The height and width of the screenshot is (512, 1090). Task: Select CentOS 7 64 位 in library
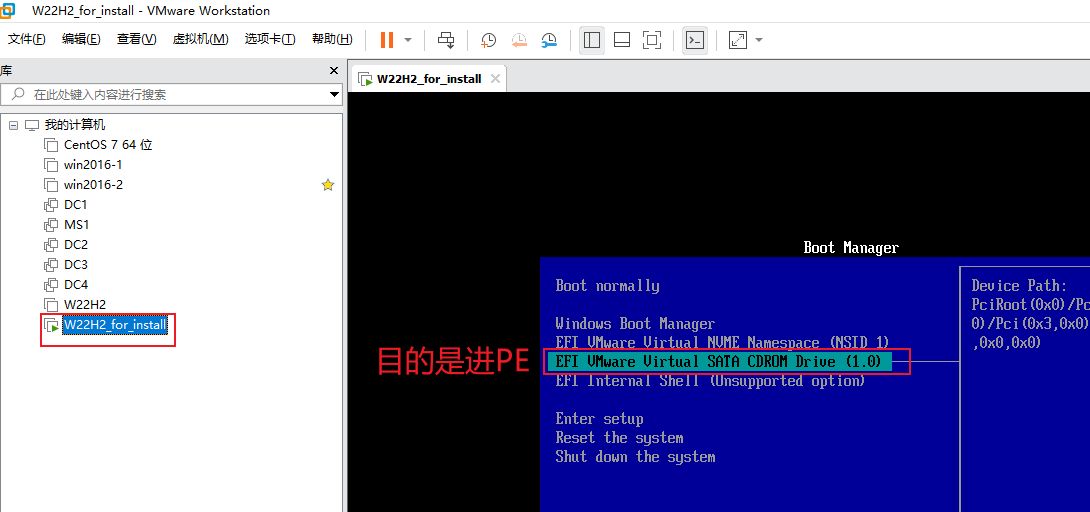[107, 145]
